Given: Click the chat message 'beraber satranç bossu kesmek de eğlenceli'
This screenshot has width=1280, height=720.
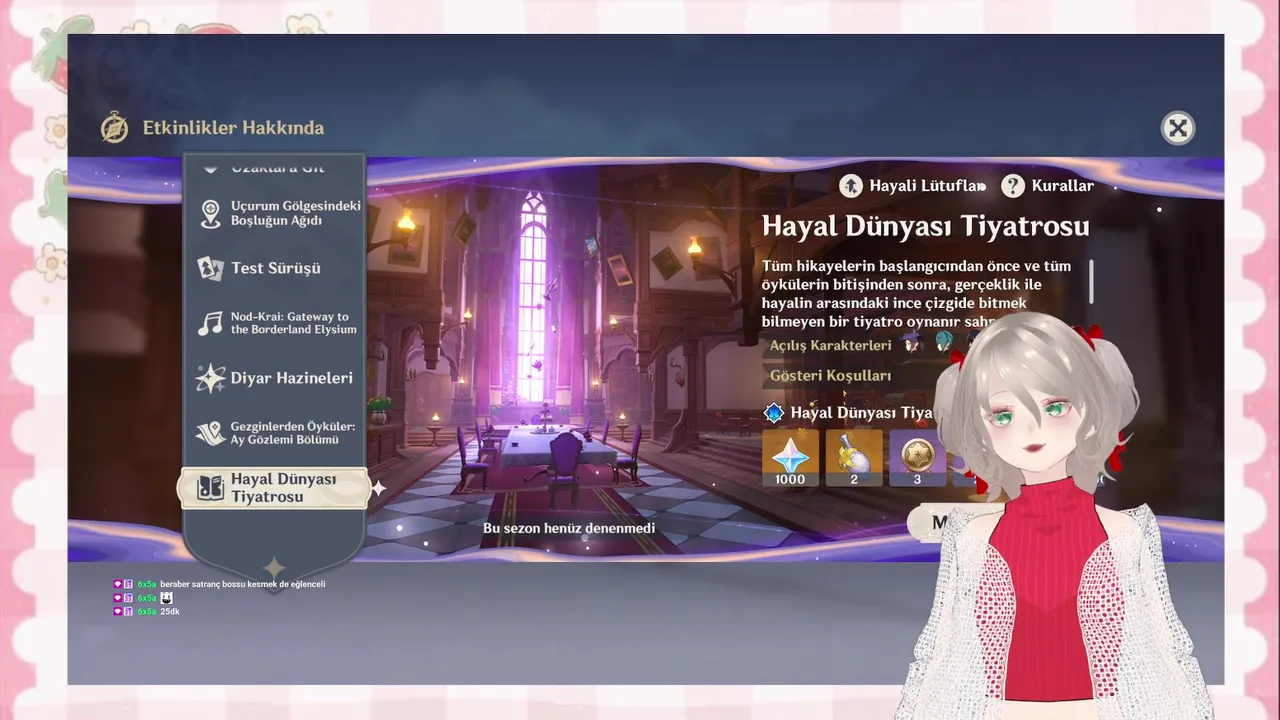Looking at the screenshot, I should (243, 584).
